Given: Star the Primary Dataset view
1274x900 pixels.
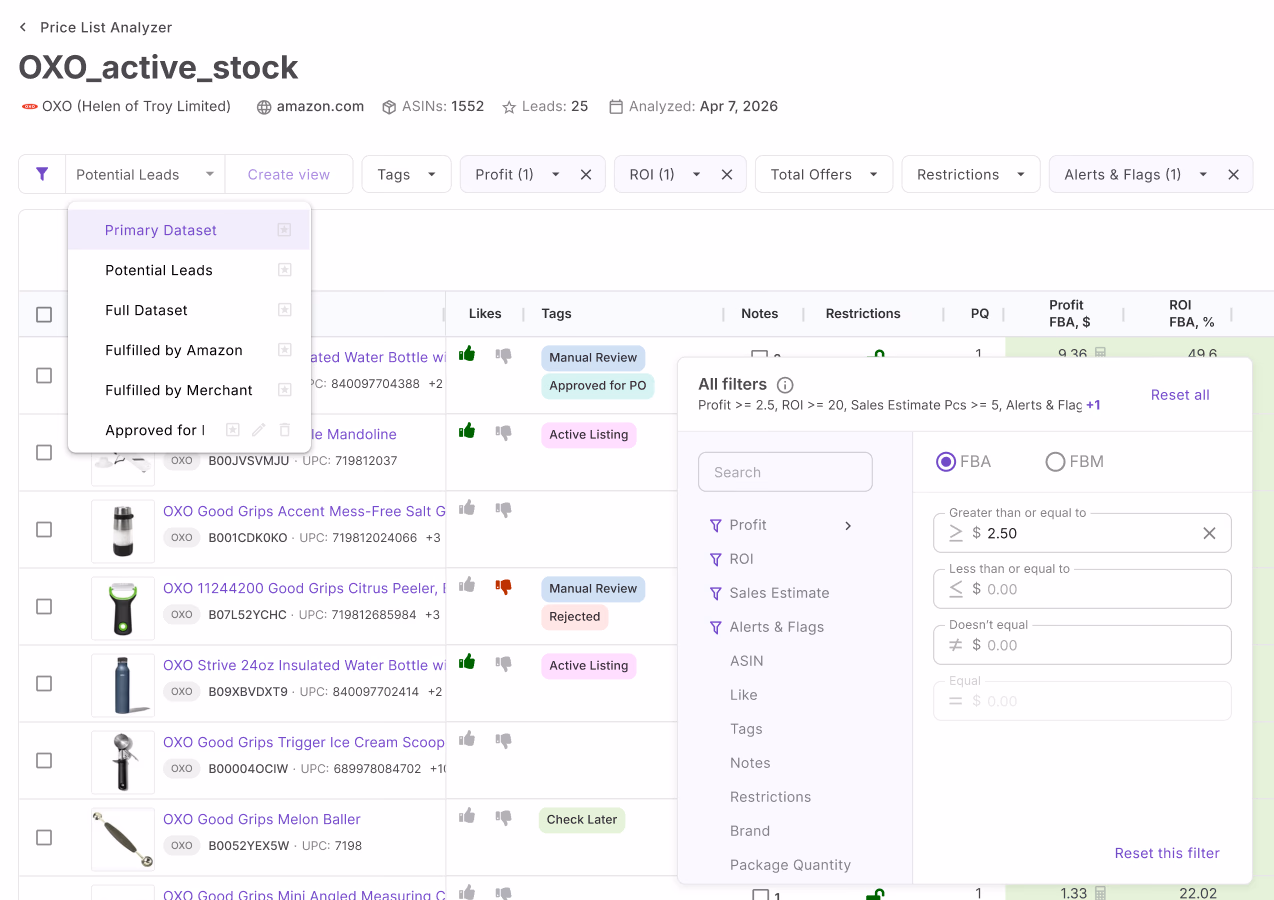Looking at the screenshot, I should [x=284, y=230].
